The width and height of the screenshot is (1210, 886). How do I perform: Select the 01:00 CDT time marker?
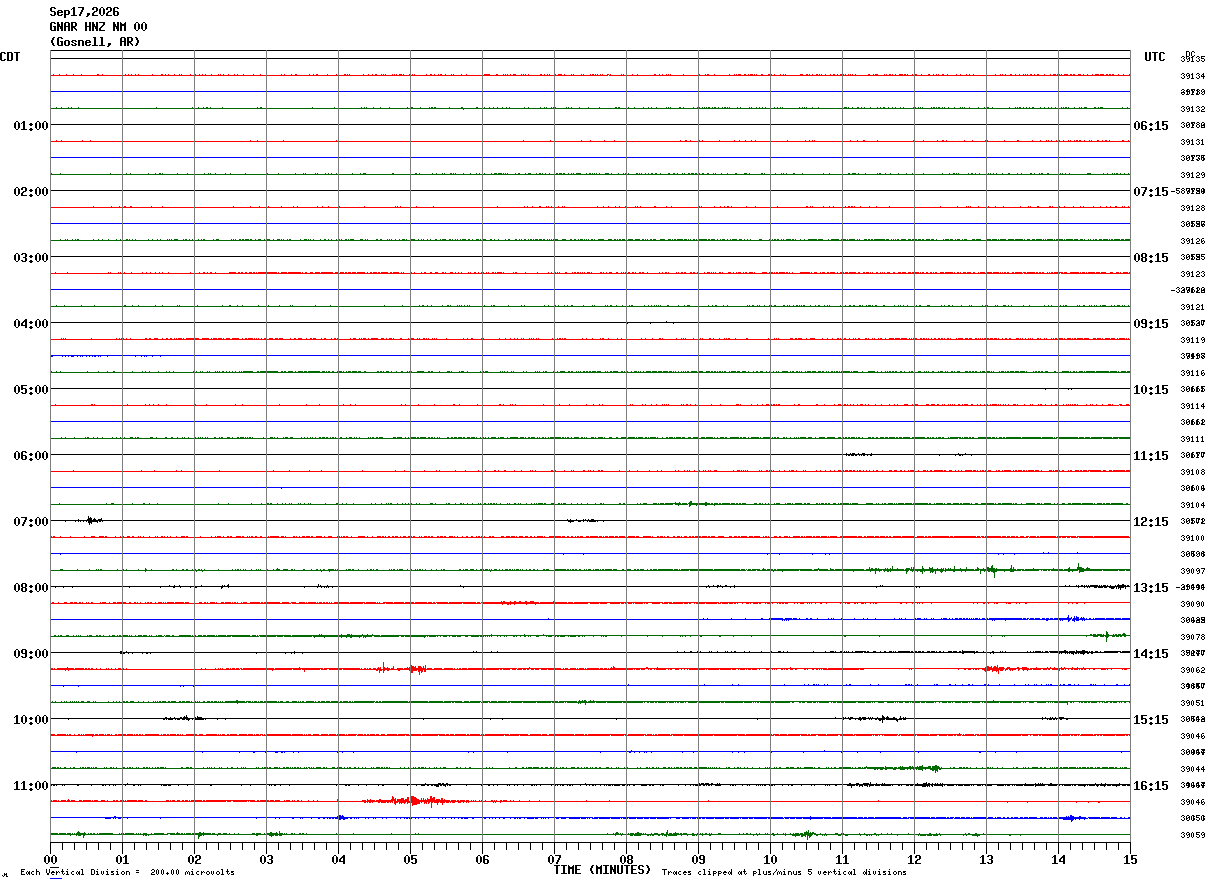31,126
